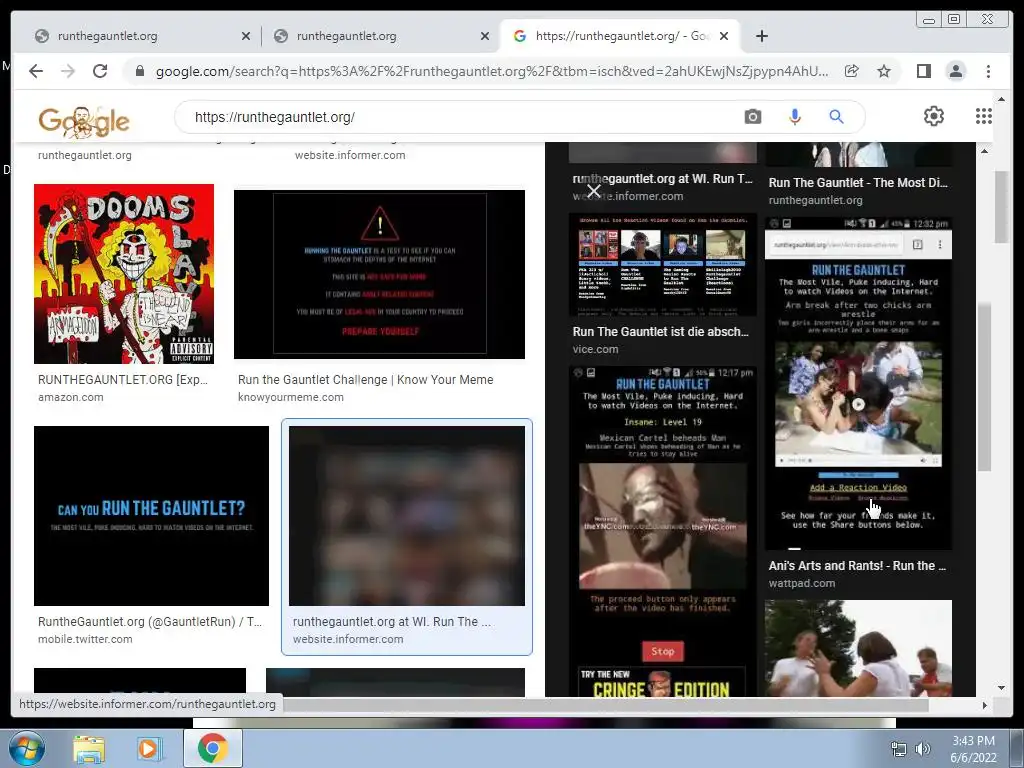Open vice.com reaction videos thumbnail in side panel

[662, 264]
